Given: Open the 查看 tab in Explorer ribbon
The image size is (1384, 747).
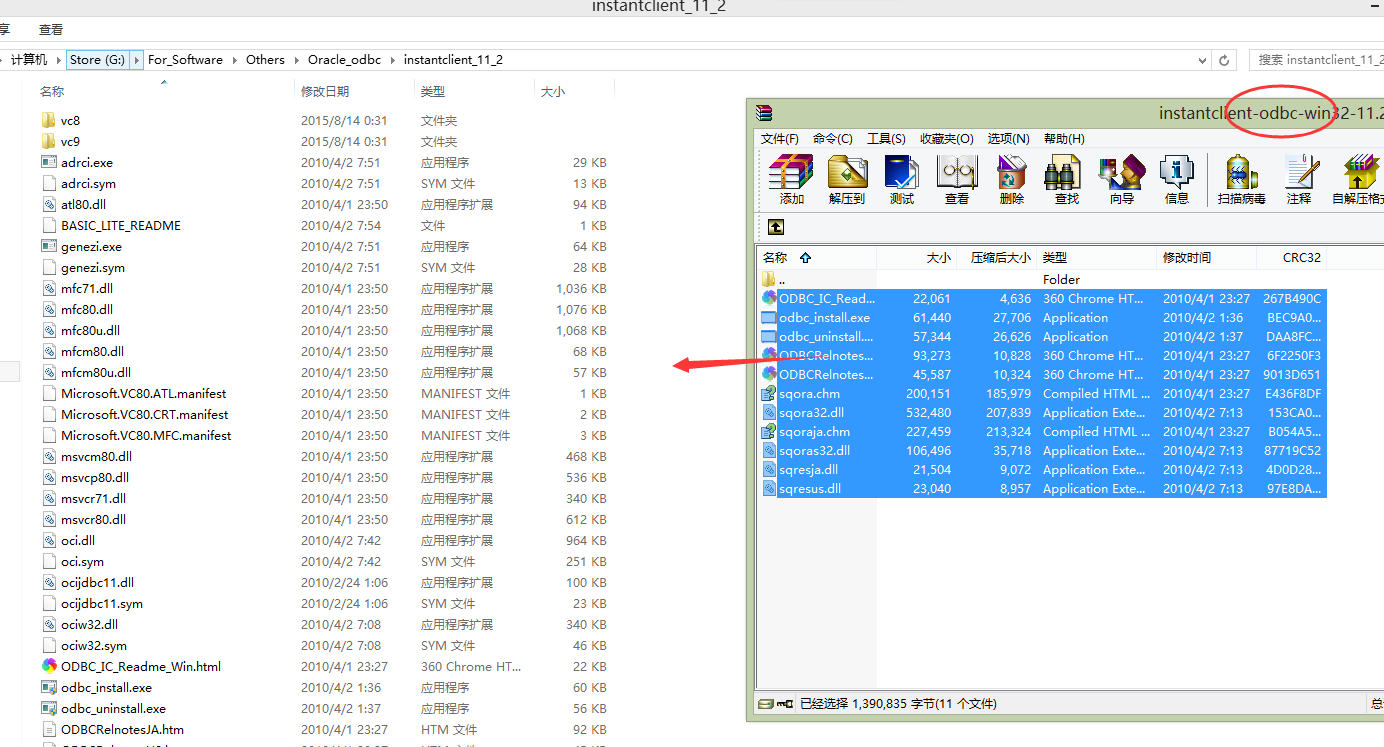Looking at the screenshot, I should [50, 30].
